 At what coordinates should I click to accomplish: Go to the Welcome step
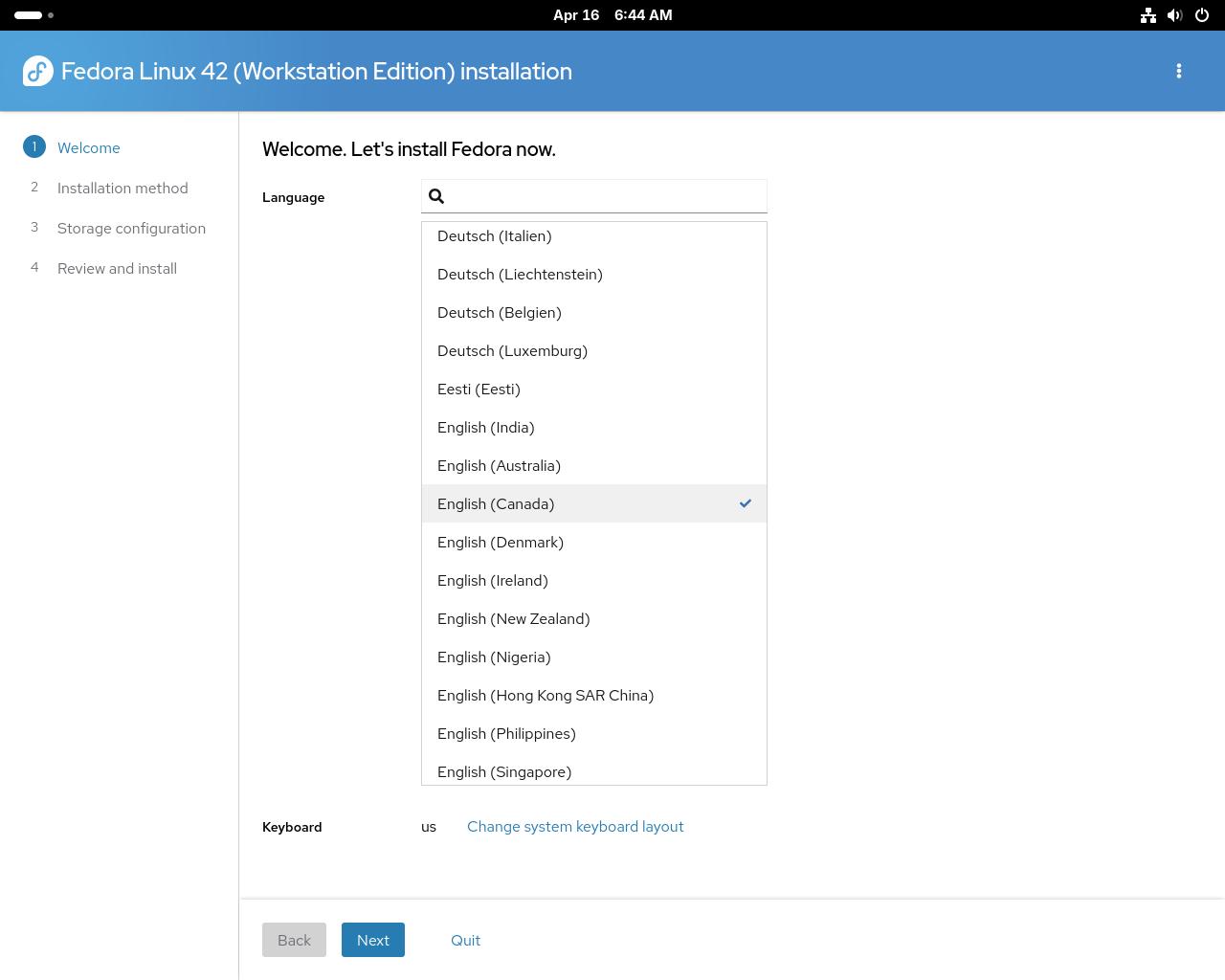[x=89, y=147]
